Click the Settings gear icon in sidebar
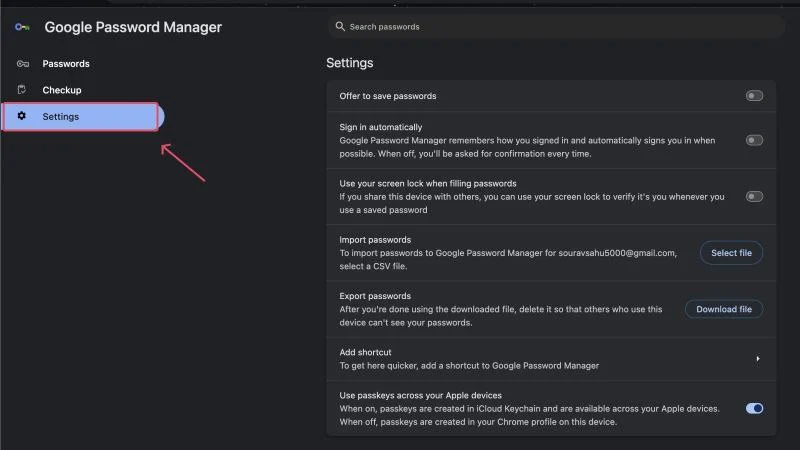This screenshot has width=800, height=450. click(x=21, y=116)
